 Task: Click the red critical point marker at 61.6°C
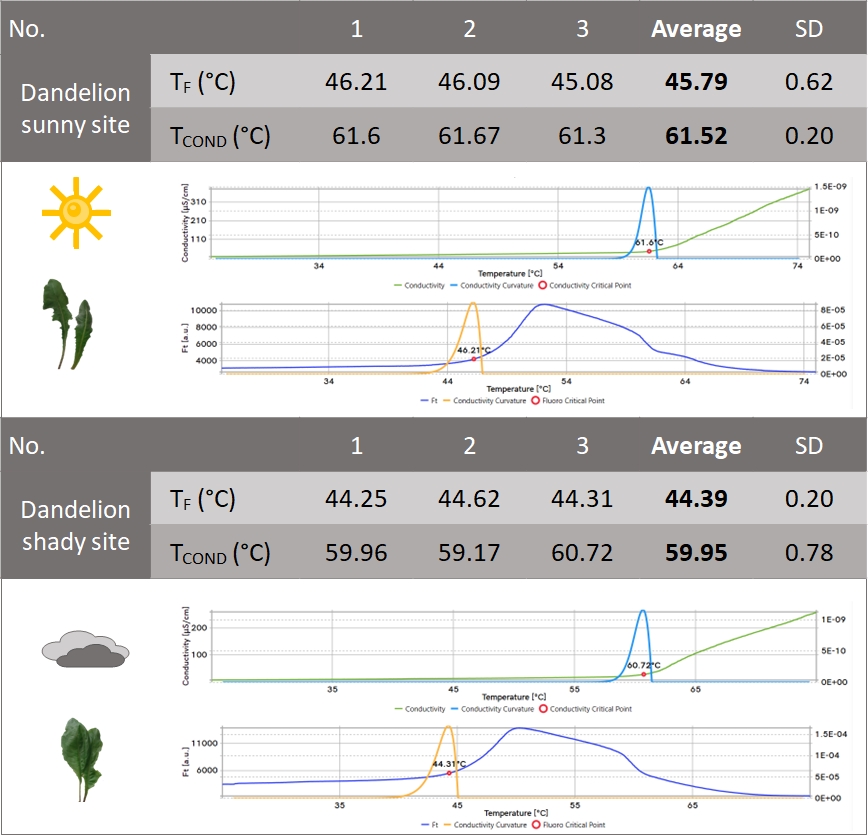[649, 251]
